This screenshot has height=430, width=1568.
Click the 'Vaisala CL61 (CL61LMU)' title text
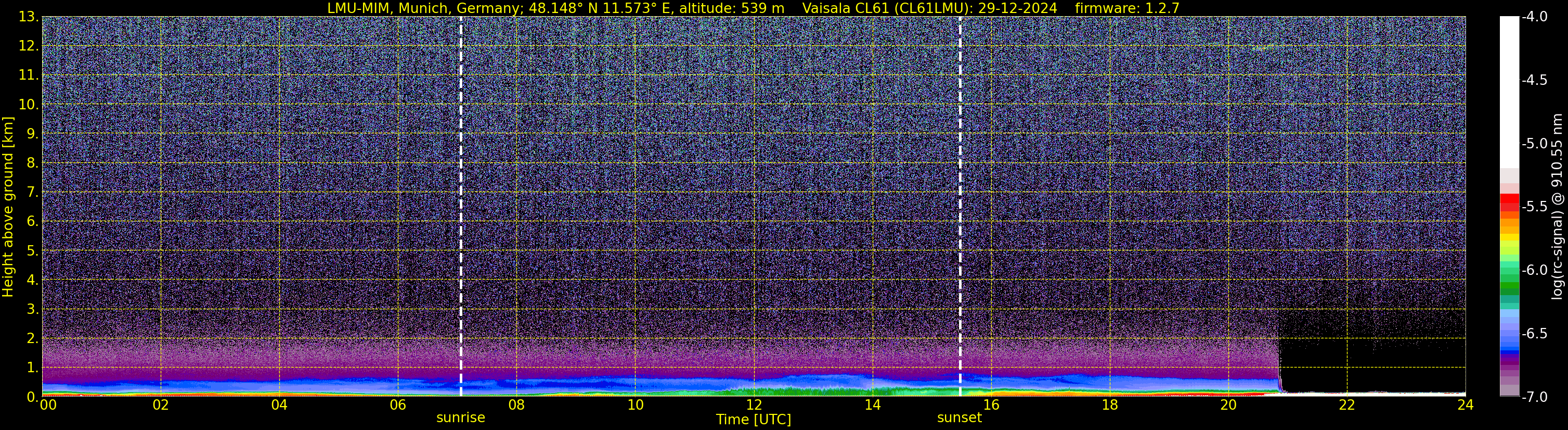(x=887, y=8)
